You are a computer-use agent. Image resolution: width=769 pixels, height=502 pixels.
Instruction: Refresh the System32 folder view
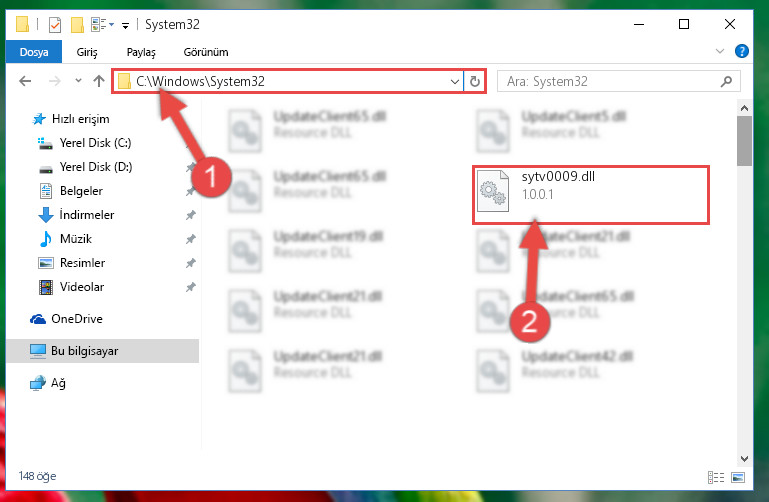474,81
